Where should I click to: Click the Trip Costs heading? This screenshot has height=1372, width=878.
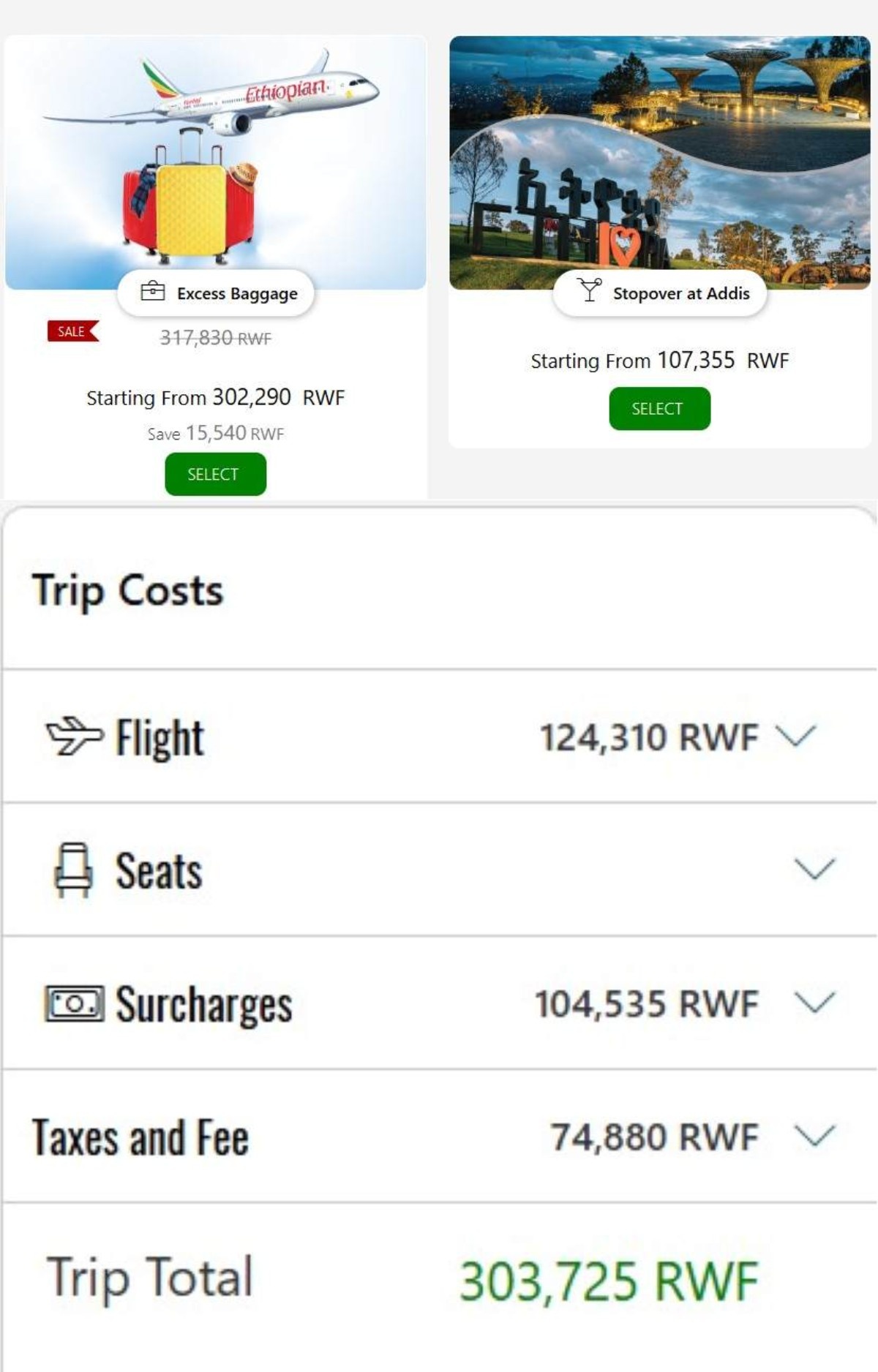pyautogui.click(x=127, y=590)
